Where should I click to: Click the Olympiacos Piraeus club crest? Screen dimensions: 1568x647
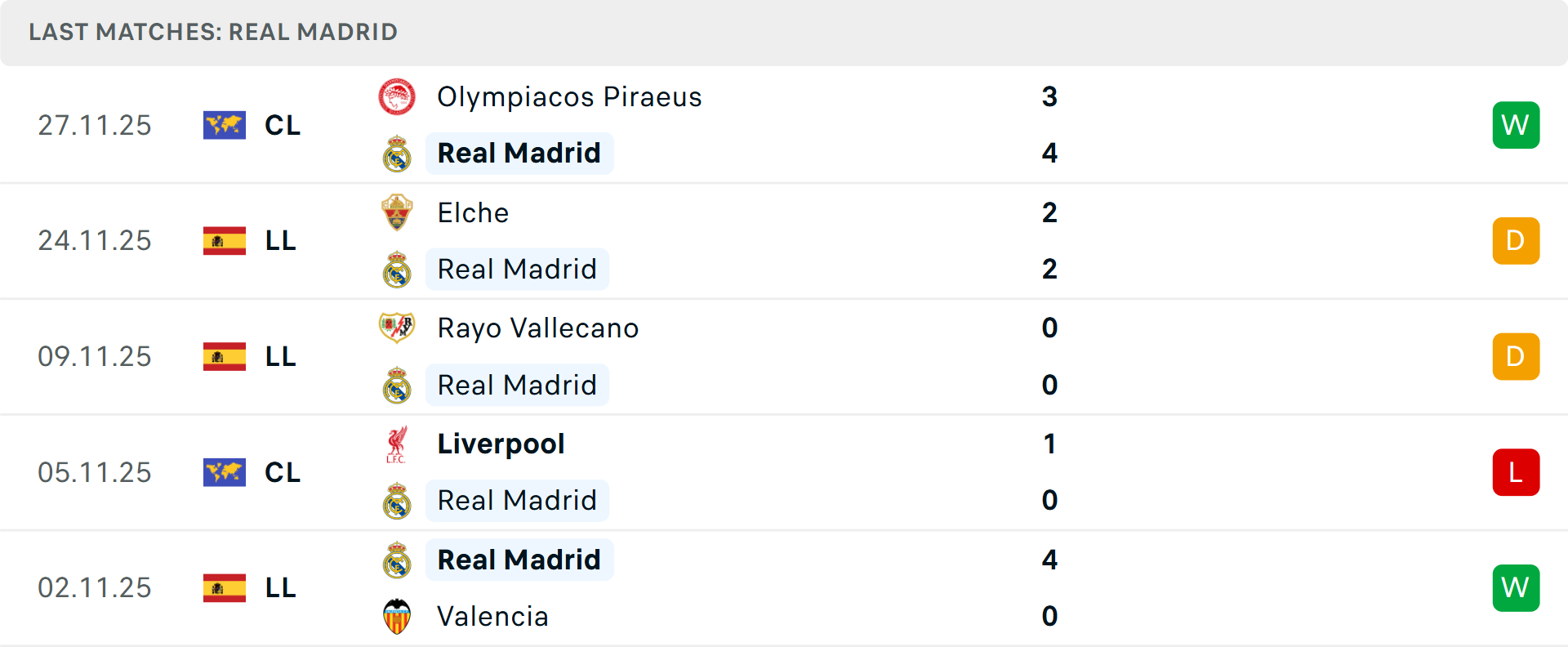(x=397, y=97)
